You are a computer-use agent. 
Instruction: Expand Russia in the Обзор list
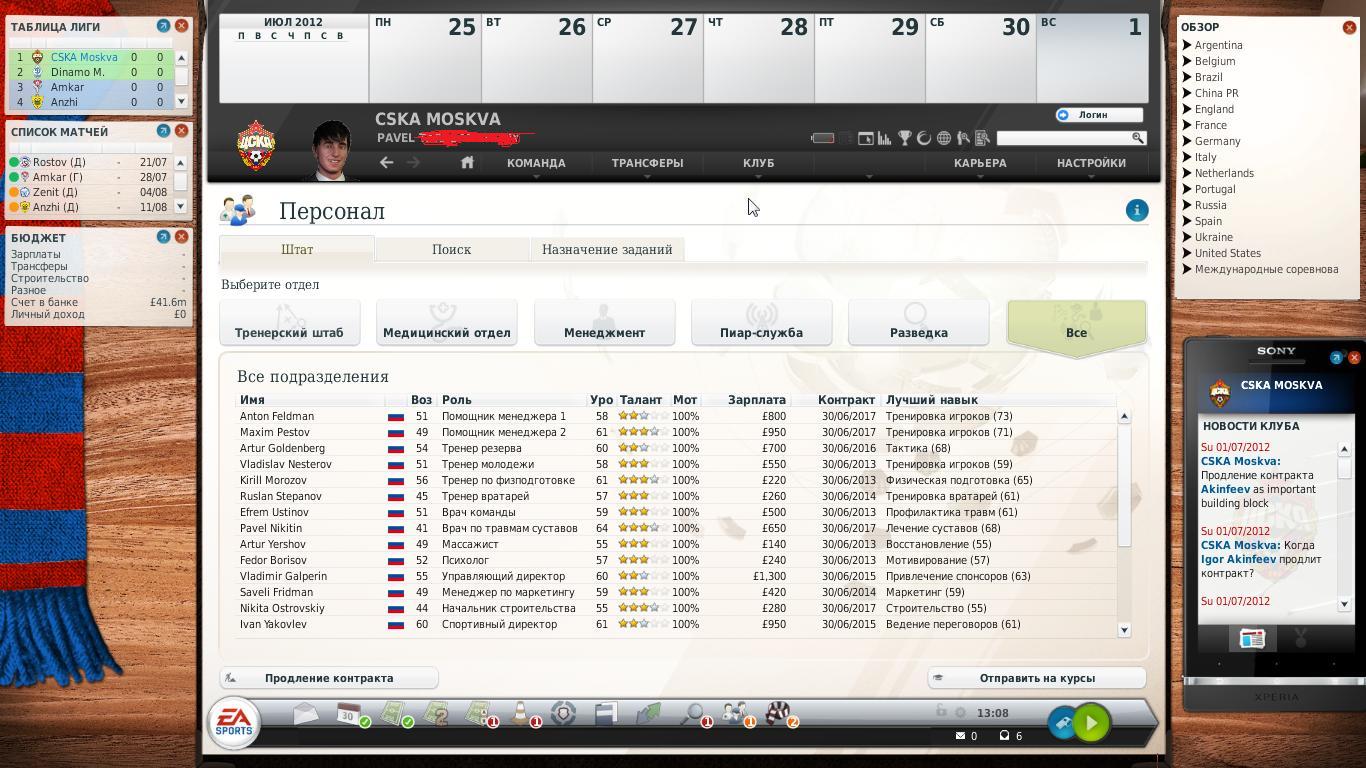coord(1188,205)
